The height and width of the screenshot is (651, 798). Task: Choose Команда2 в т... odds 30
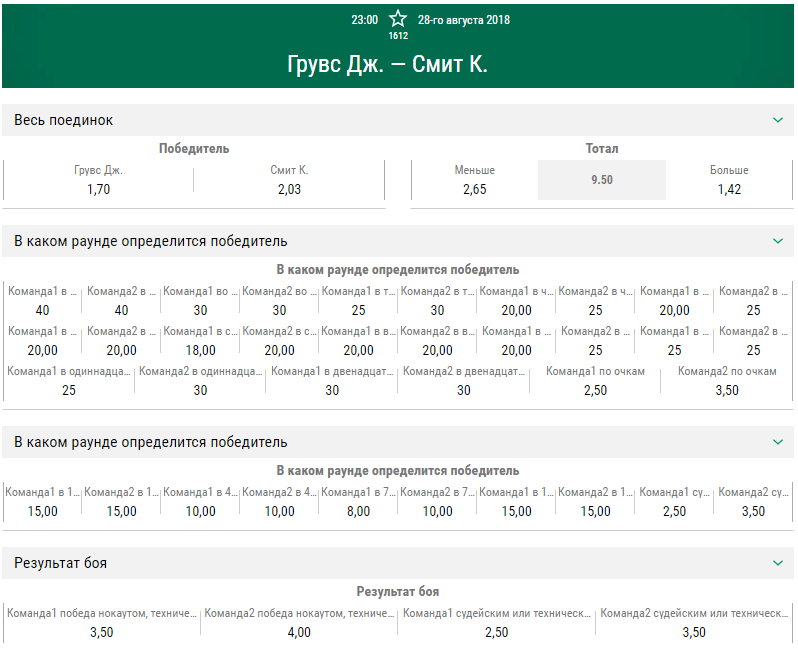pos(437,301)
